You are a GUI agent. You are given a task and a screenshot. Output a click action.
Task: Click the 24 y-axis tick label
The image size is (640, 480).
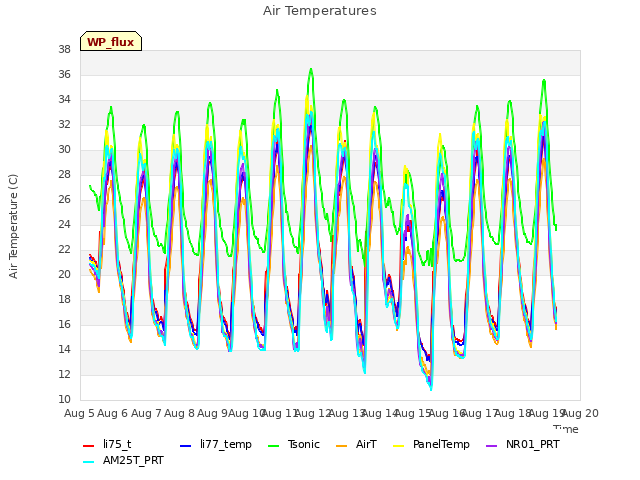(64, 224)
